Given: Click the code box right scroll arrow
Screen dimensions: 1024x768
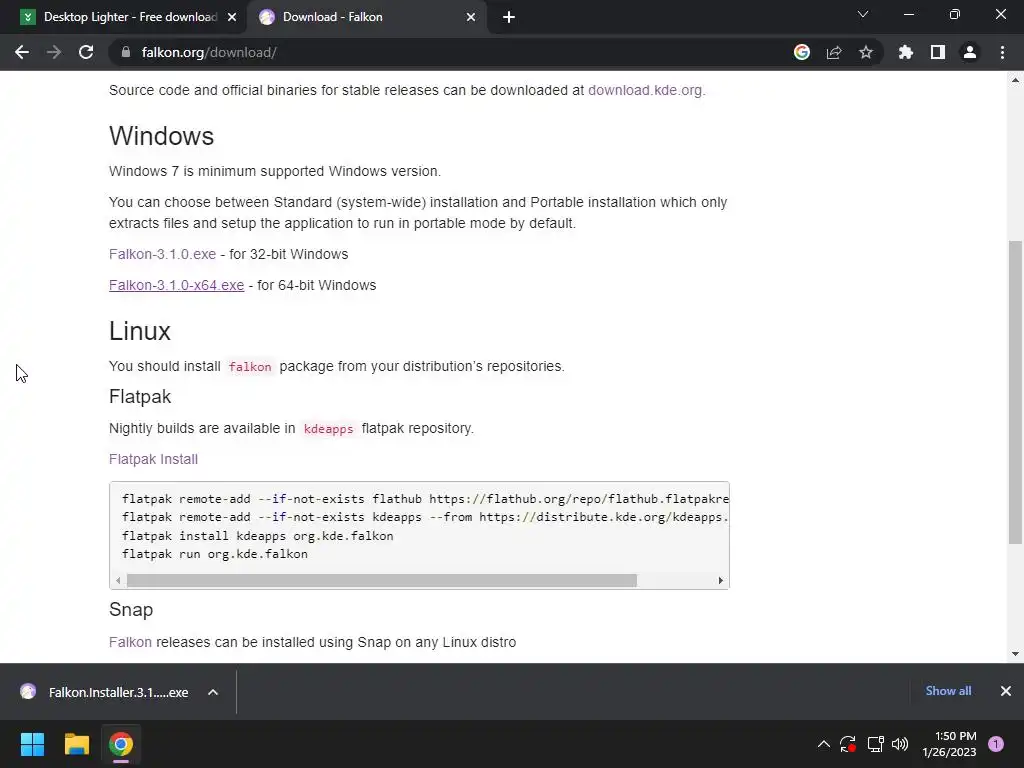Looking at the screenshot, I should point(720,581).
